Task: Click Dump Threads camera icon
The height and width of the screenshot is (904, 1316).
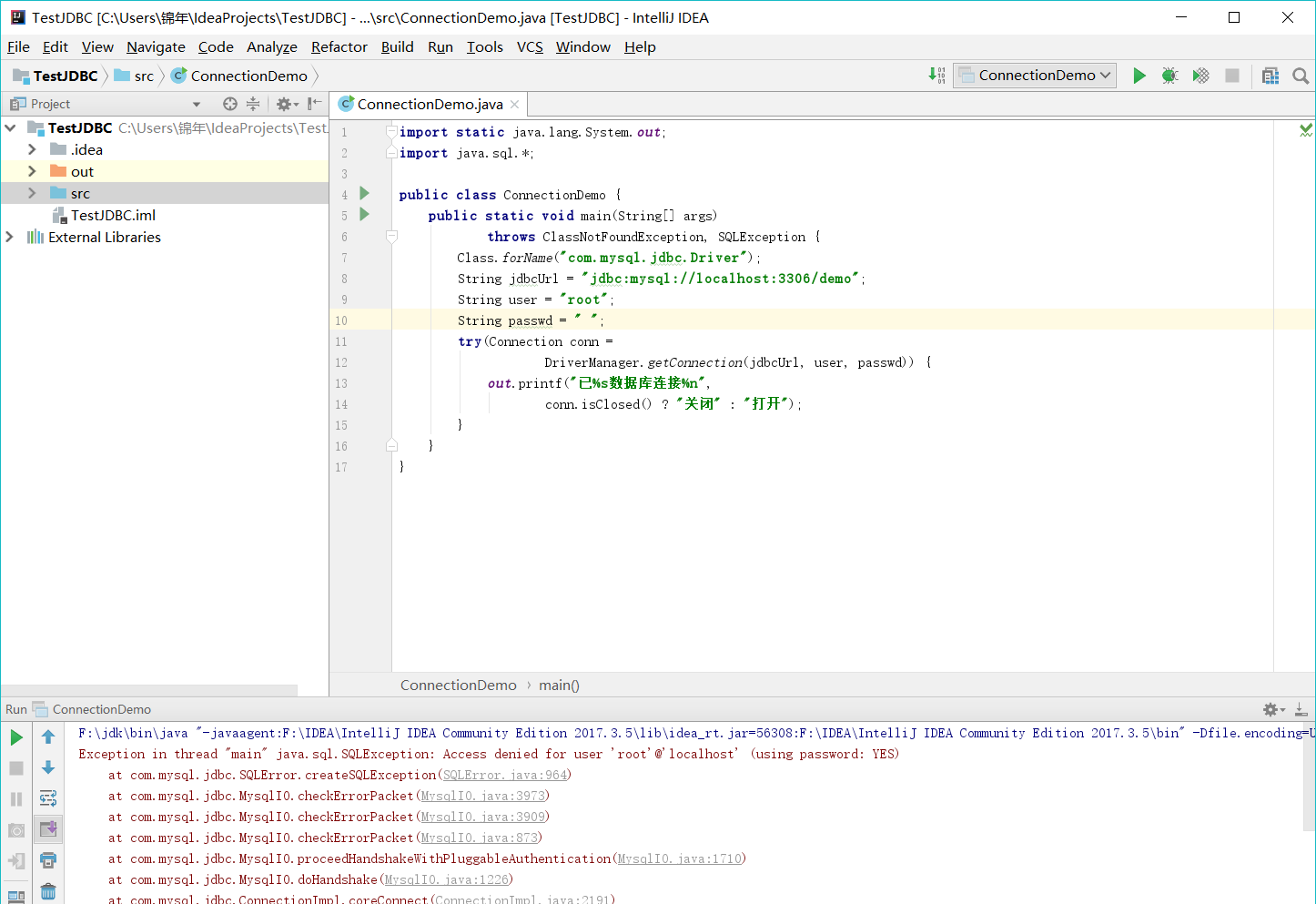Action: pyautogui.click(x=16, y=830)
